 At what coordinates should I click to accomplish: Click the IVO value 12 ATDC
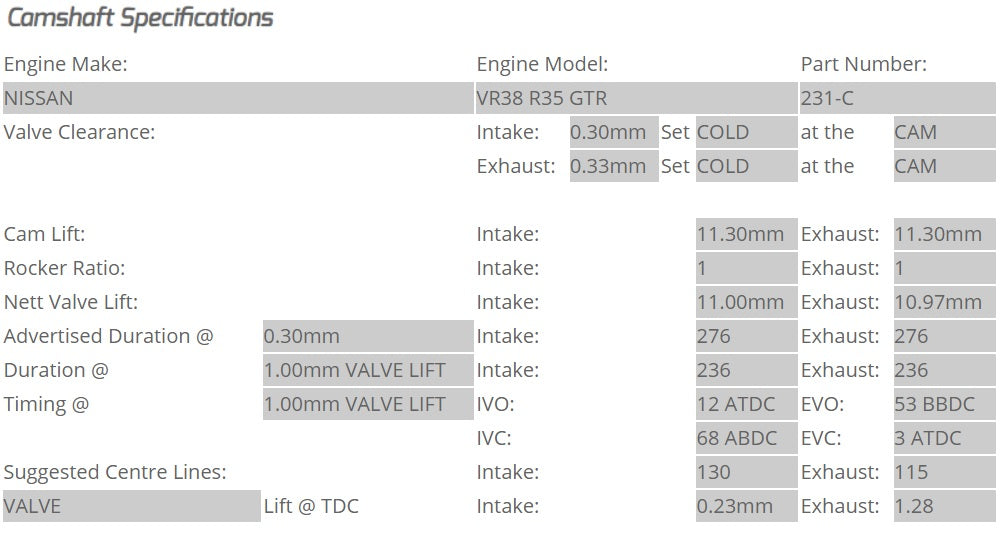coord(746,405)
